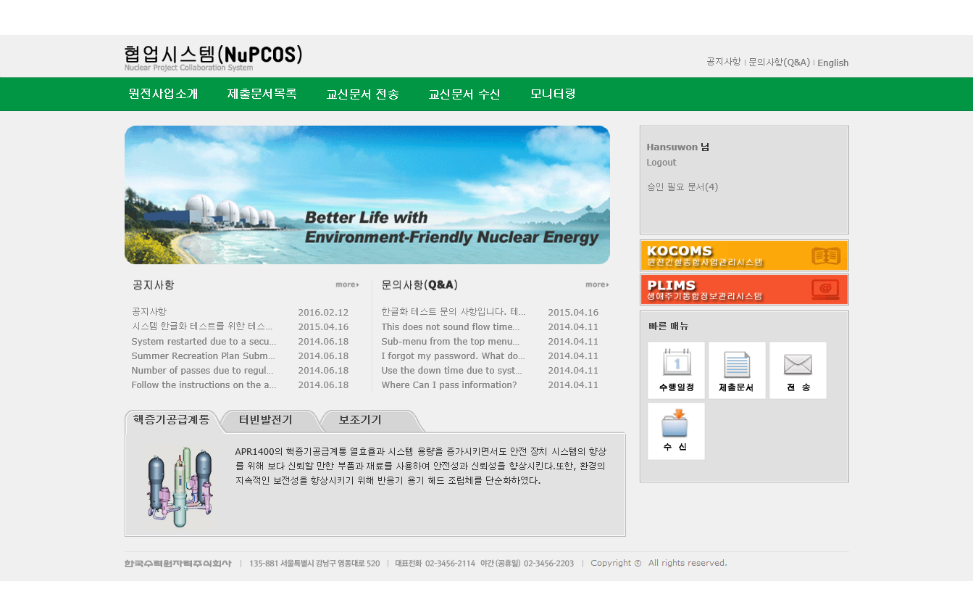Viewport: 973px width, 615px height.
Task: Select 교신문서 전송 navigation menu item
Action: point(362,94)
